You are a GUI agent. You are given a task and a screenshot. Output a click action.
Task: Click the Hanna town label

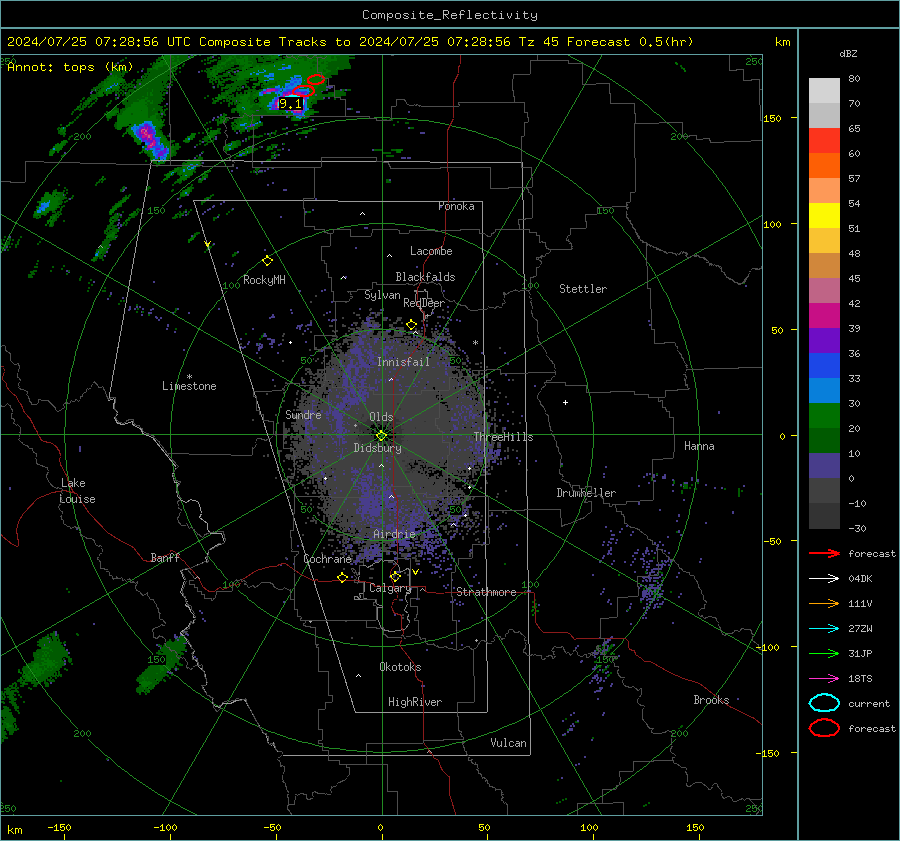coord(699,446)
